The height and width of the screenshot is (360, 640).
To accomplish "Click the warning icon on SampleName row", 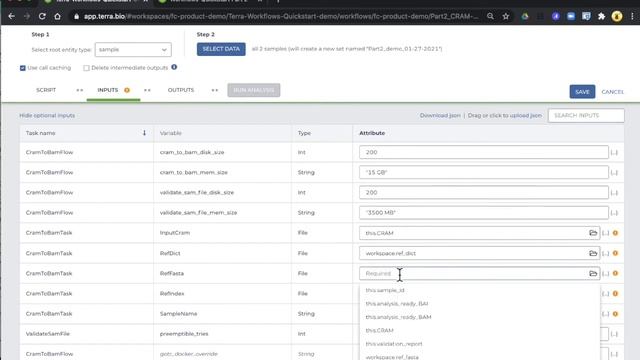I will (x=615, y=313).
